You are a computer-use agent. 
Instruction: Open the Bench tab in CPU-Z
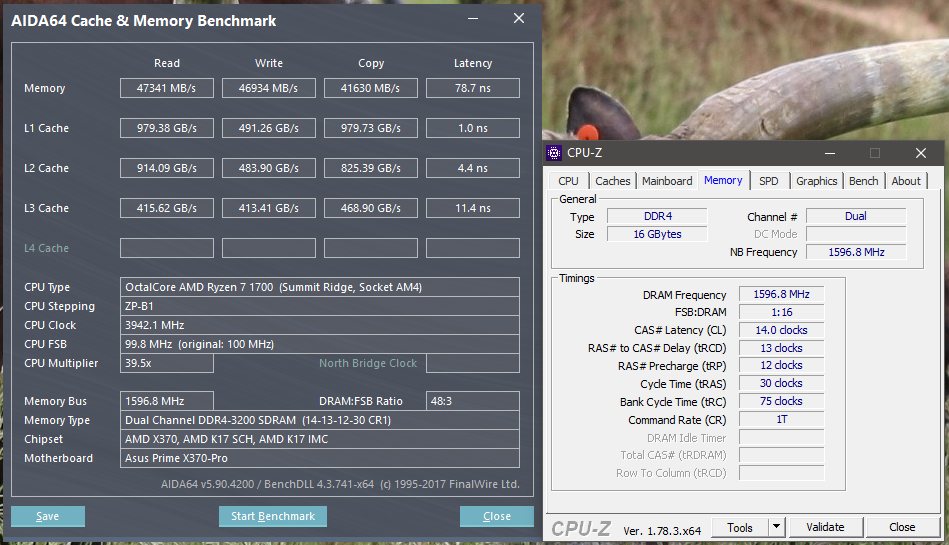click(864, 181)
